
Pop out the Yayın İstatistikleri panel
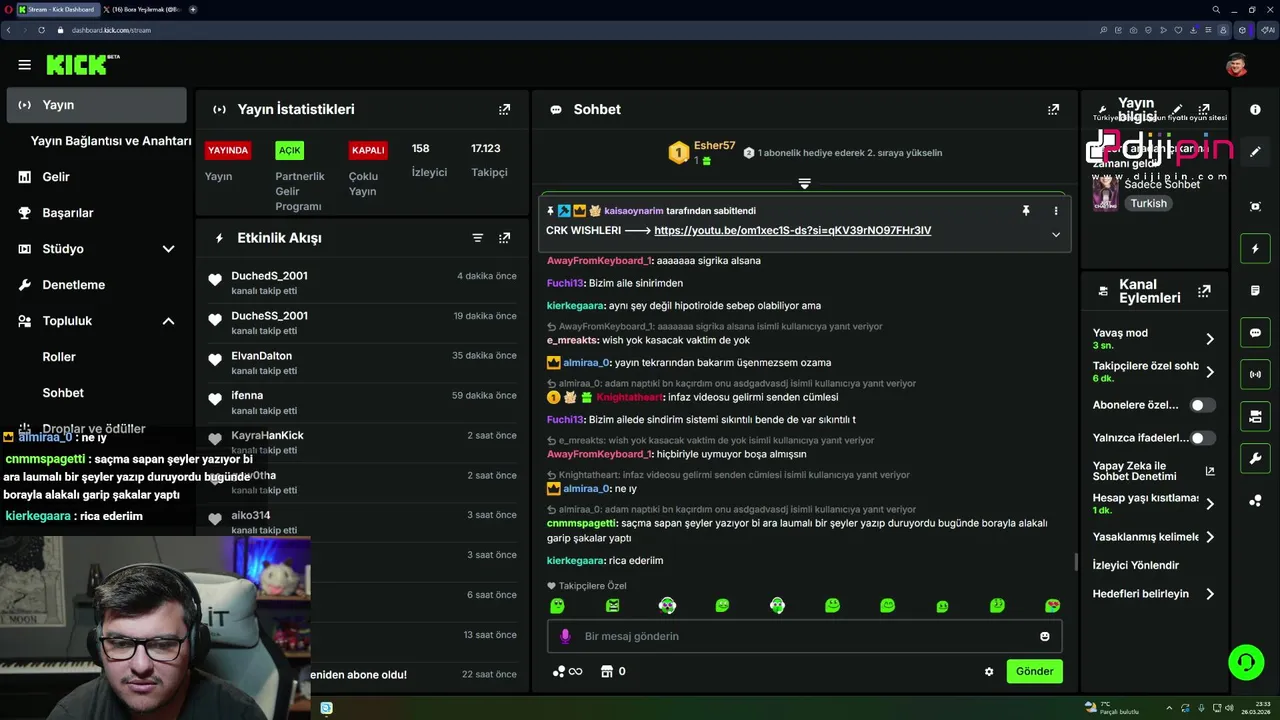tap(504, 109)
